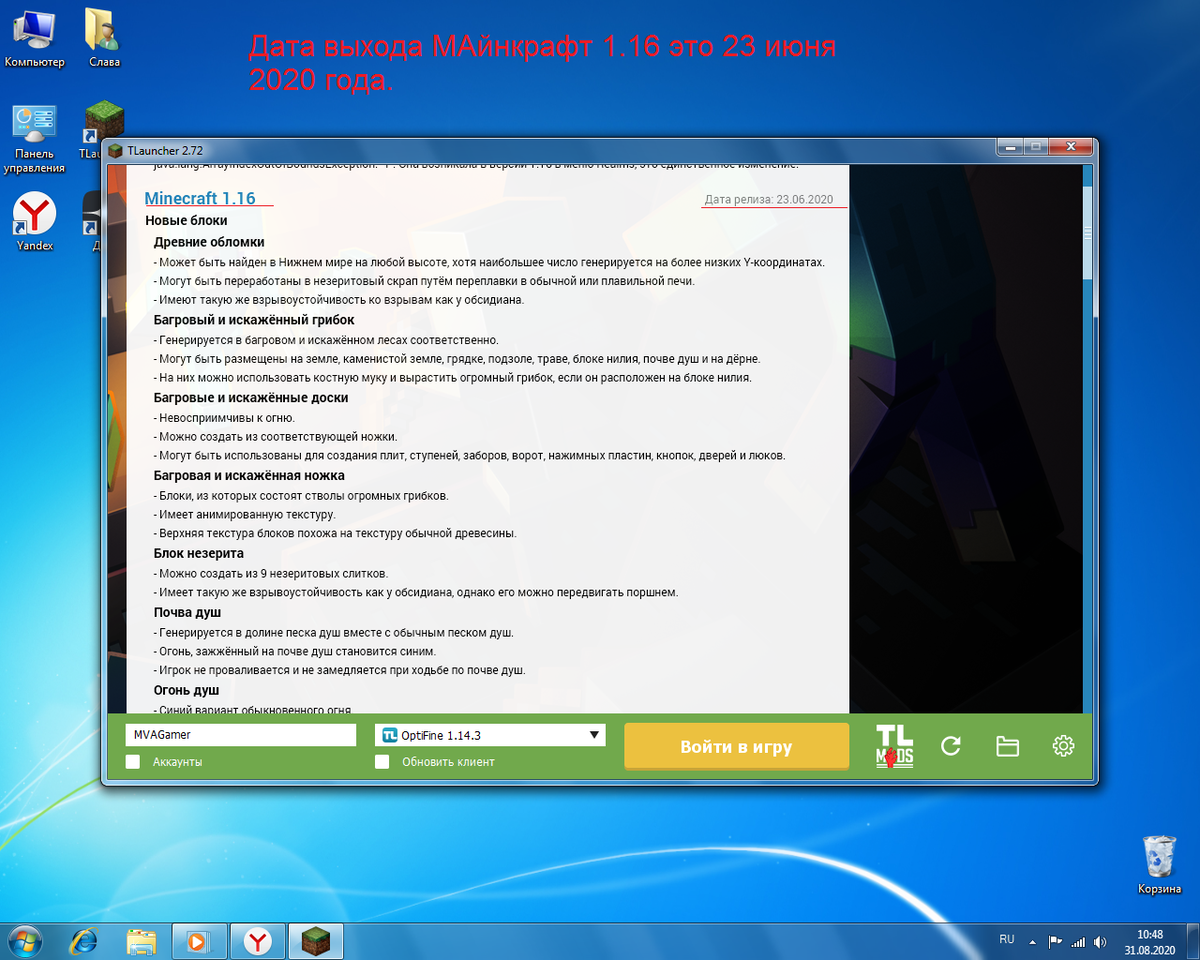Open the Minecraft 1.16 heading link
Viewport: 1200px width, 960px height.
coord(200,198)
